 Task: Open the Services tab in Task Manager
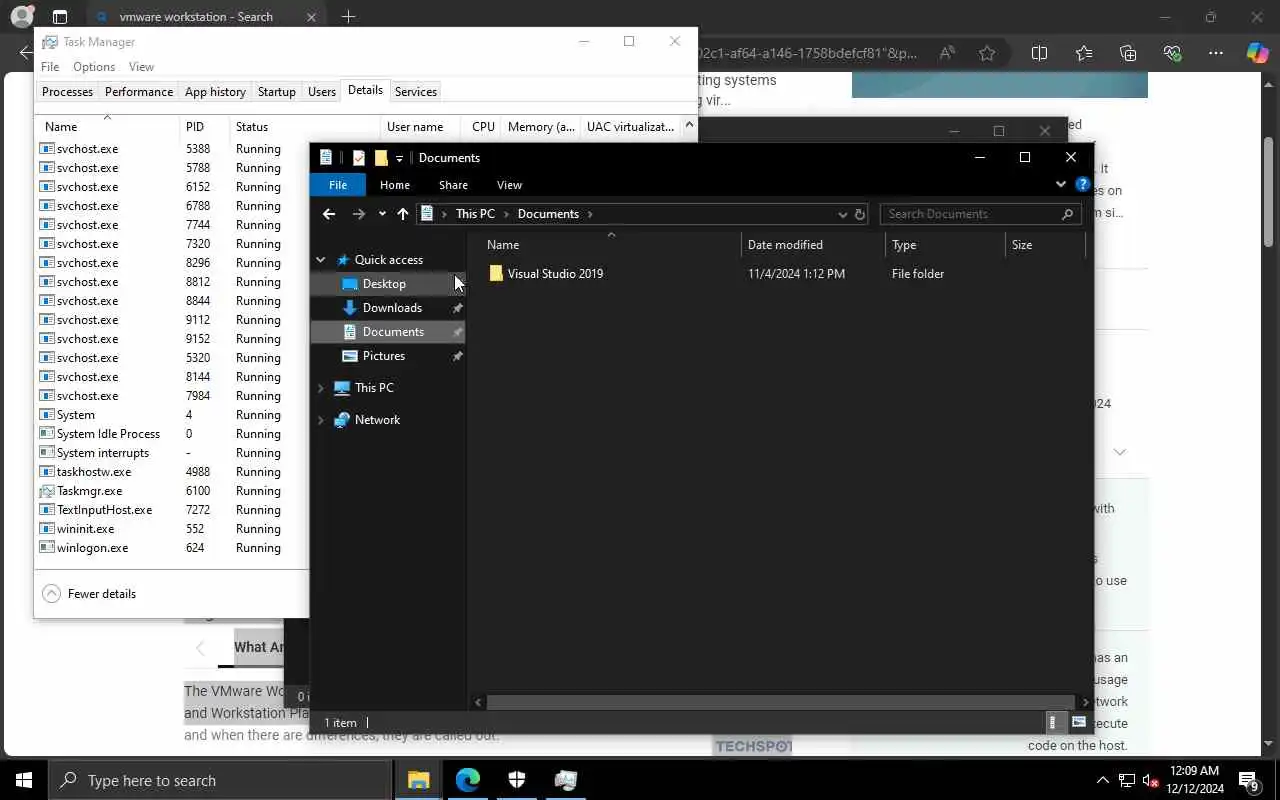point(416,92)
